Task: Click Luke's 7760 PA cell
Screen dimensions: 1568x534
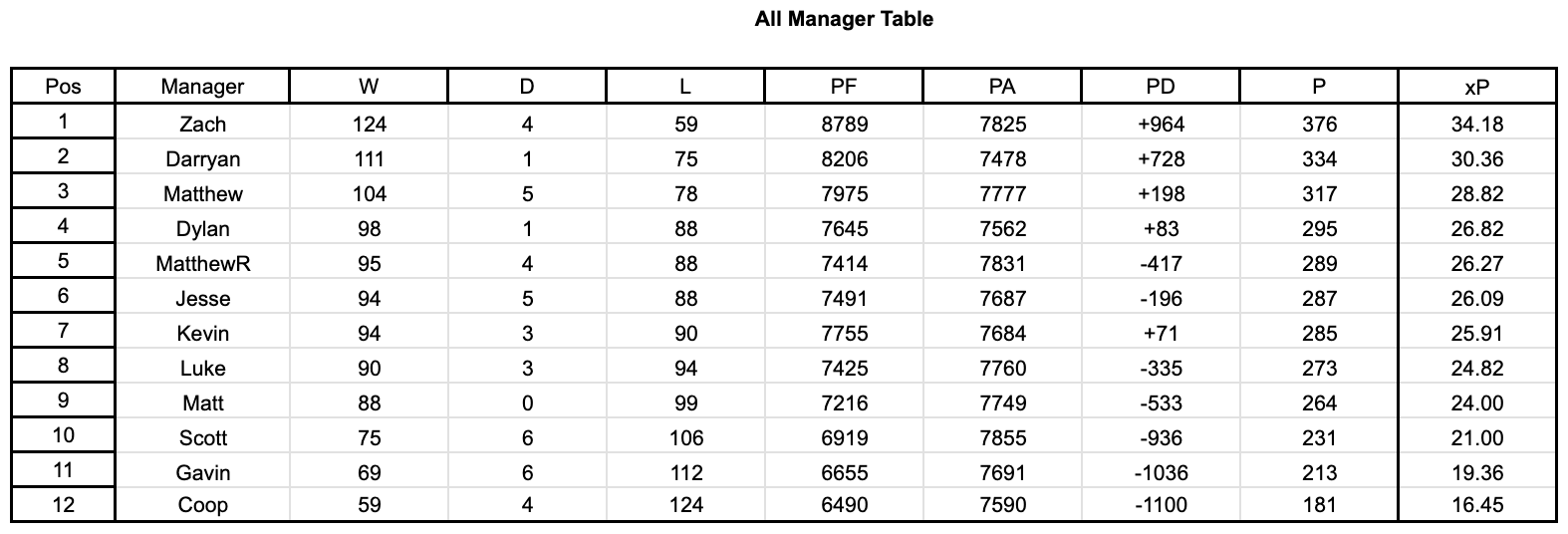Action: click(x=1002, y=369)
